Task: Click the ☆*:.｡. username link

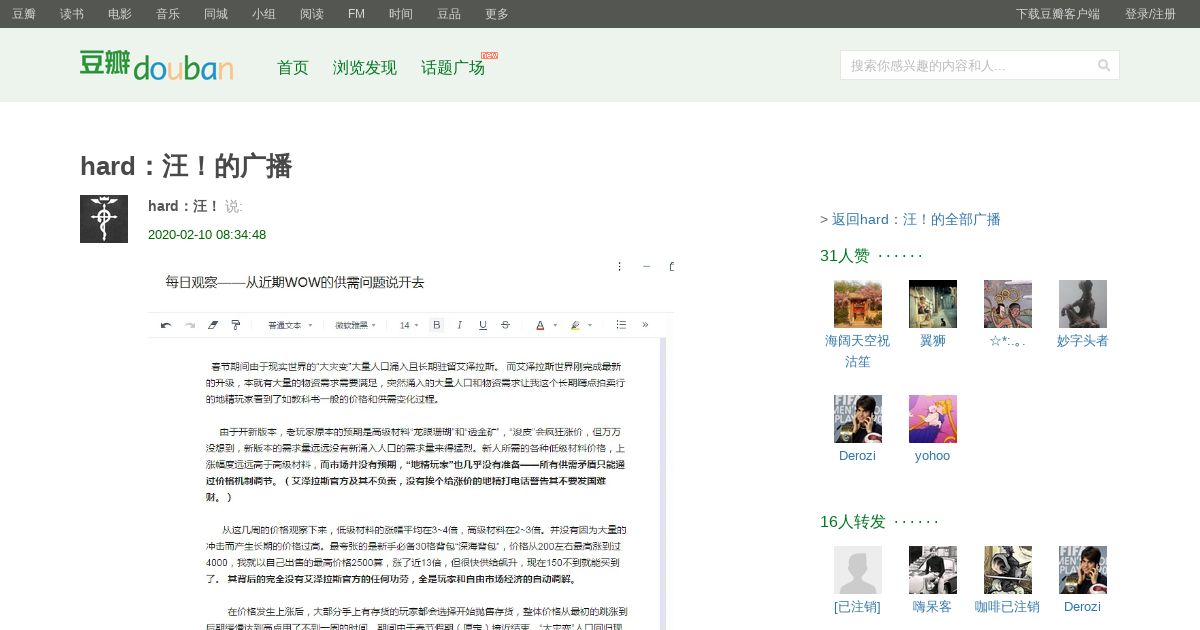Action: click(x=1008, y=341)
